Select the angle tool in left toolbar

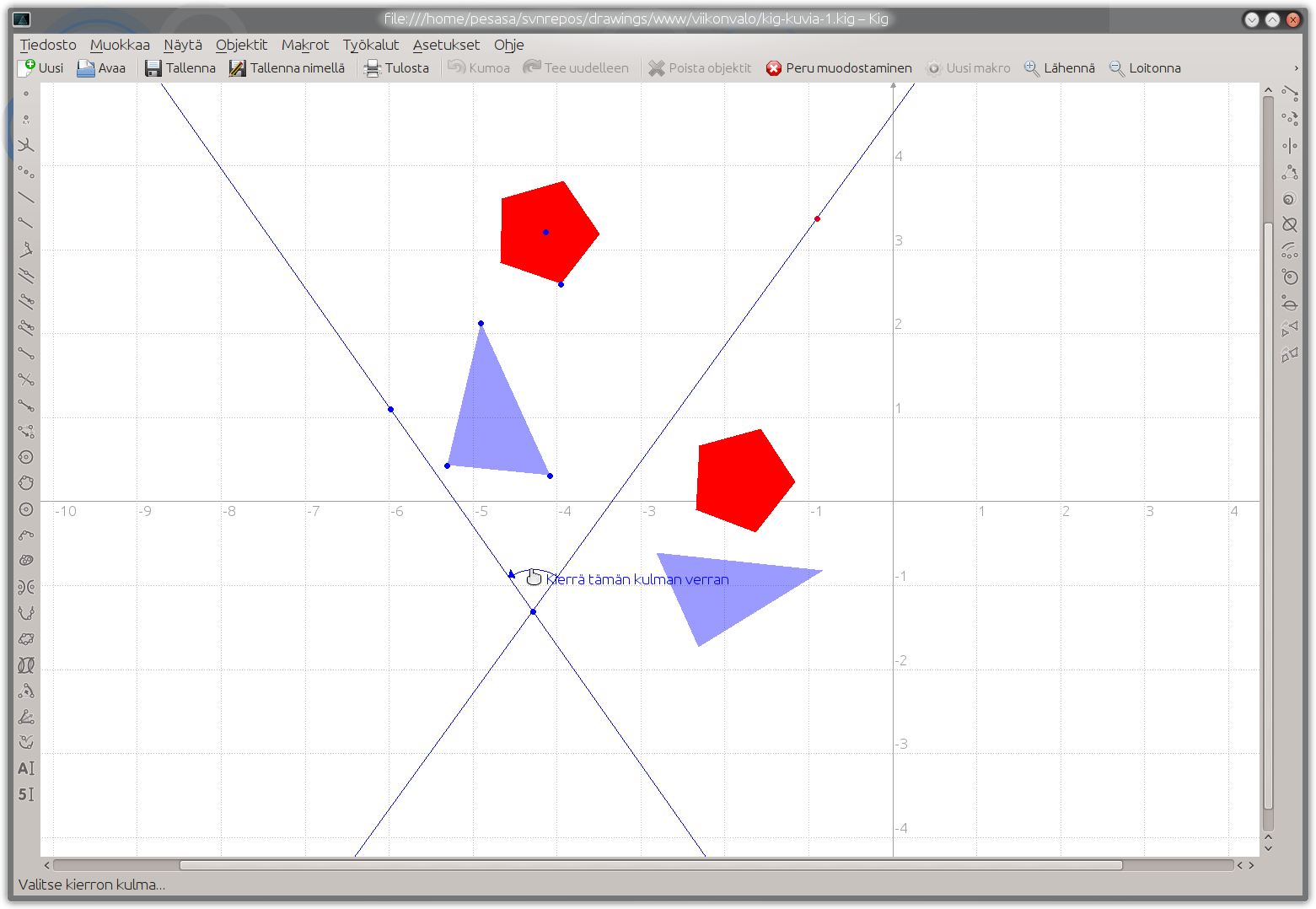click(26, 717)
